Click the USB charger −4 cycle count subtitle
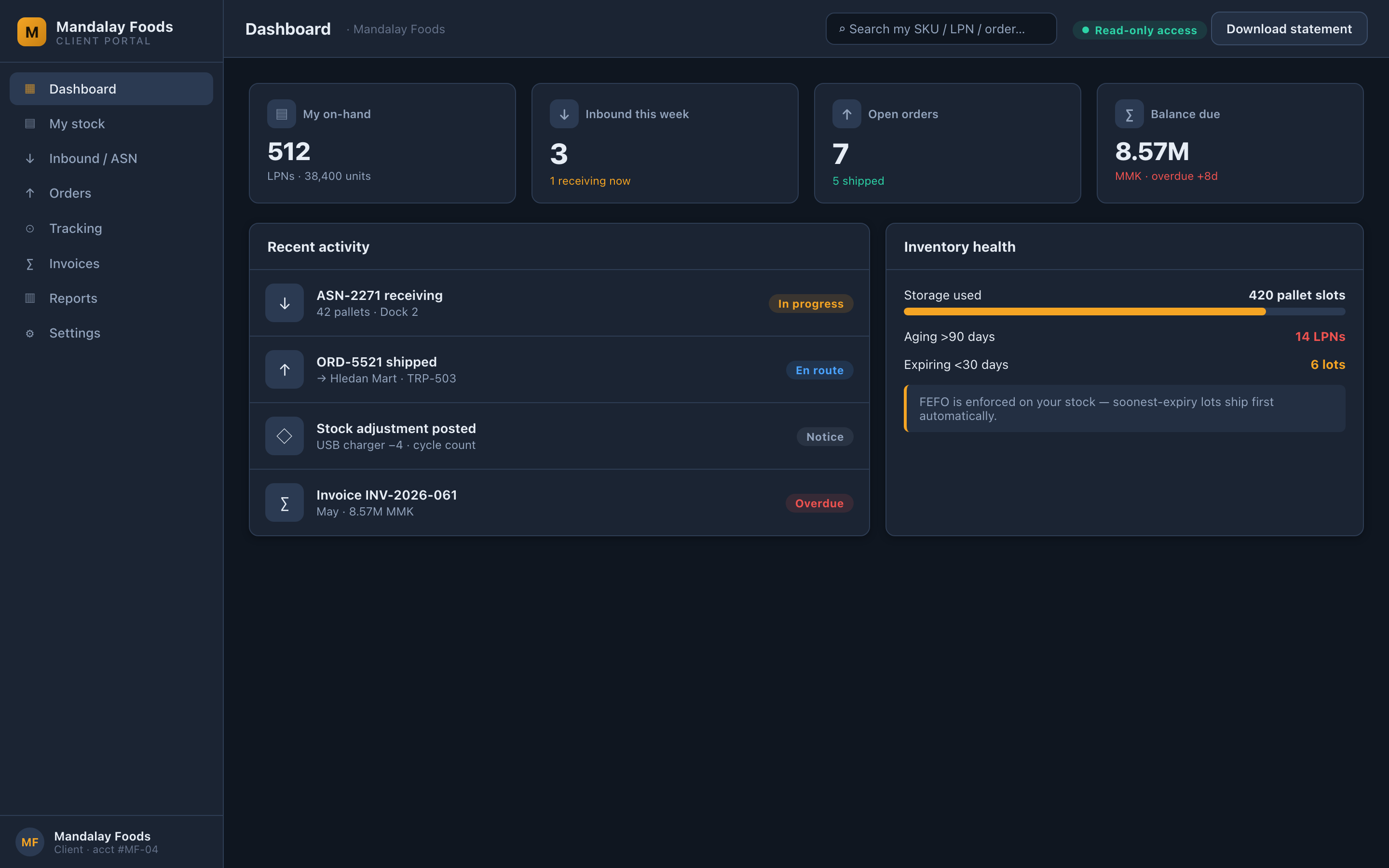 (396, 445)
